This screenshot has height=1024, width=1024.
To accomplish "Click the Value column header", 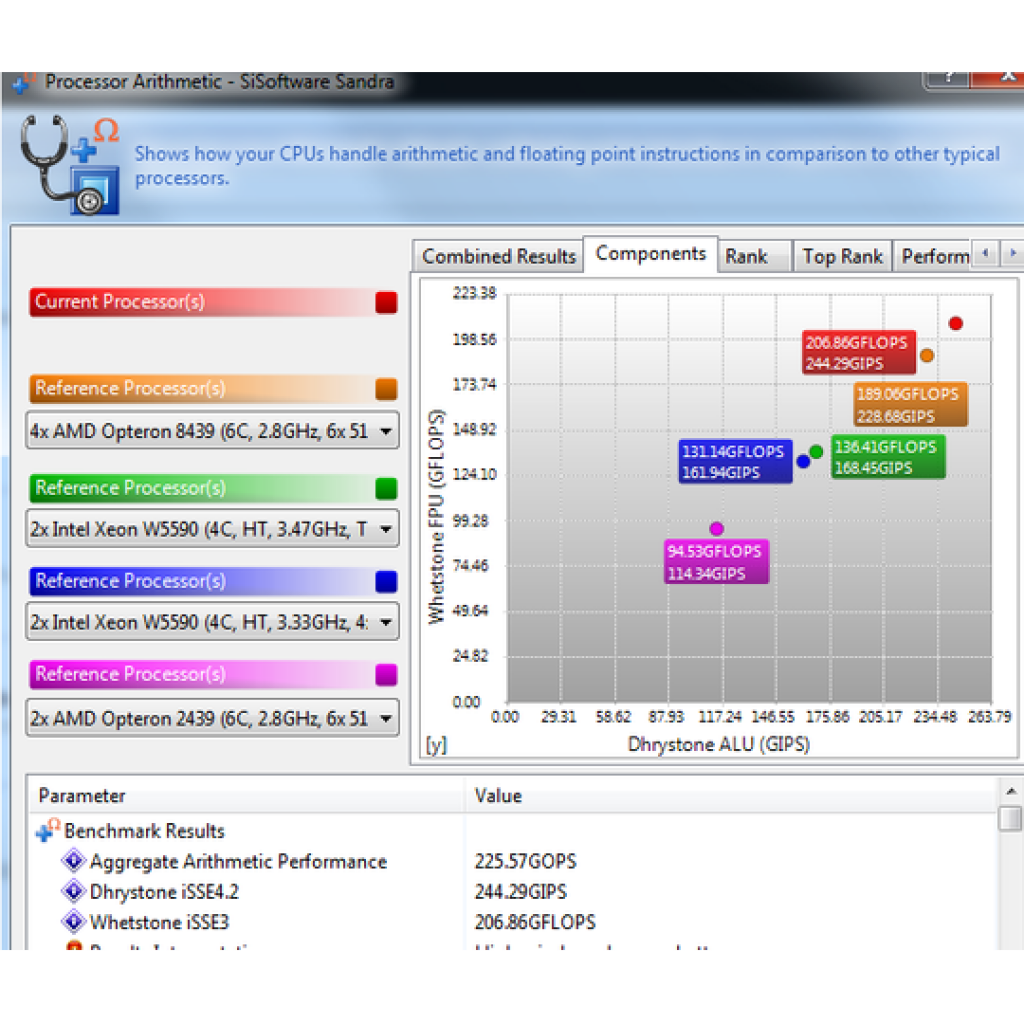I will point(731,795).
